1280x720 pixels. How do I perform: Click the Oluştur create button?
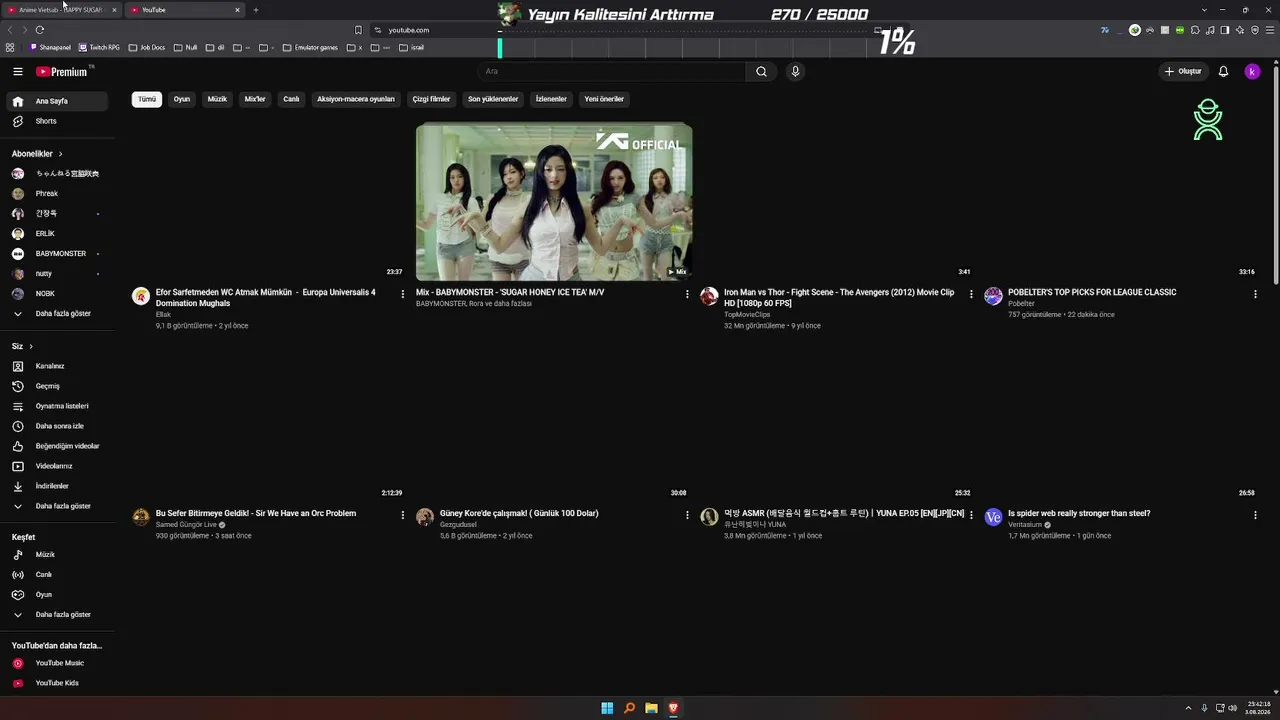point(1182,71)
